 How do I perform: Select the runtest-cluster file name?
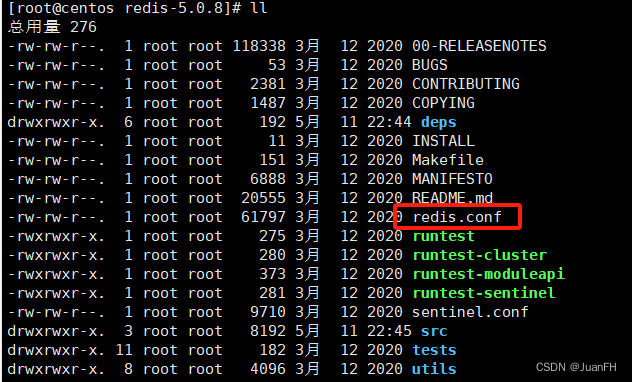pos(479,255)
